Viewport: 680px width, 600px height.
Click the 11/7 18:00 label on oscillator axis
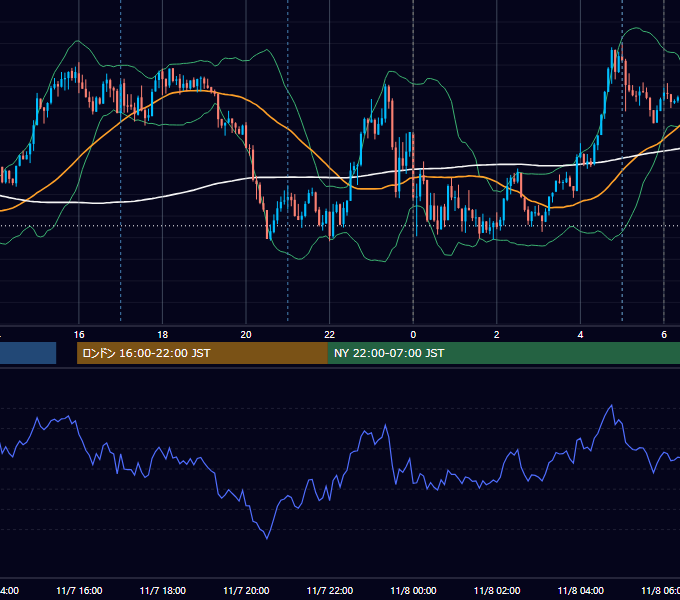coord(163,590)
